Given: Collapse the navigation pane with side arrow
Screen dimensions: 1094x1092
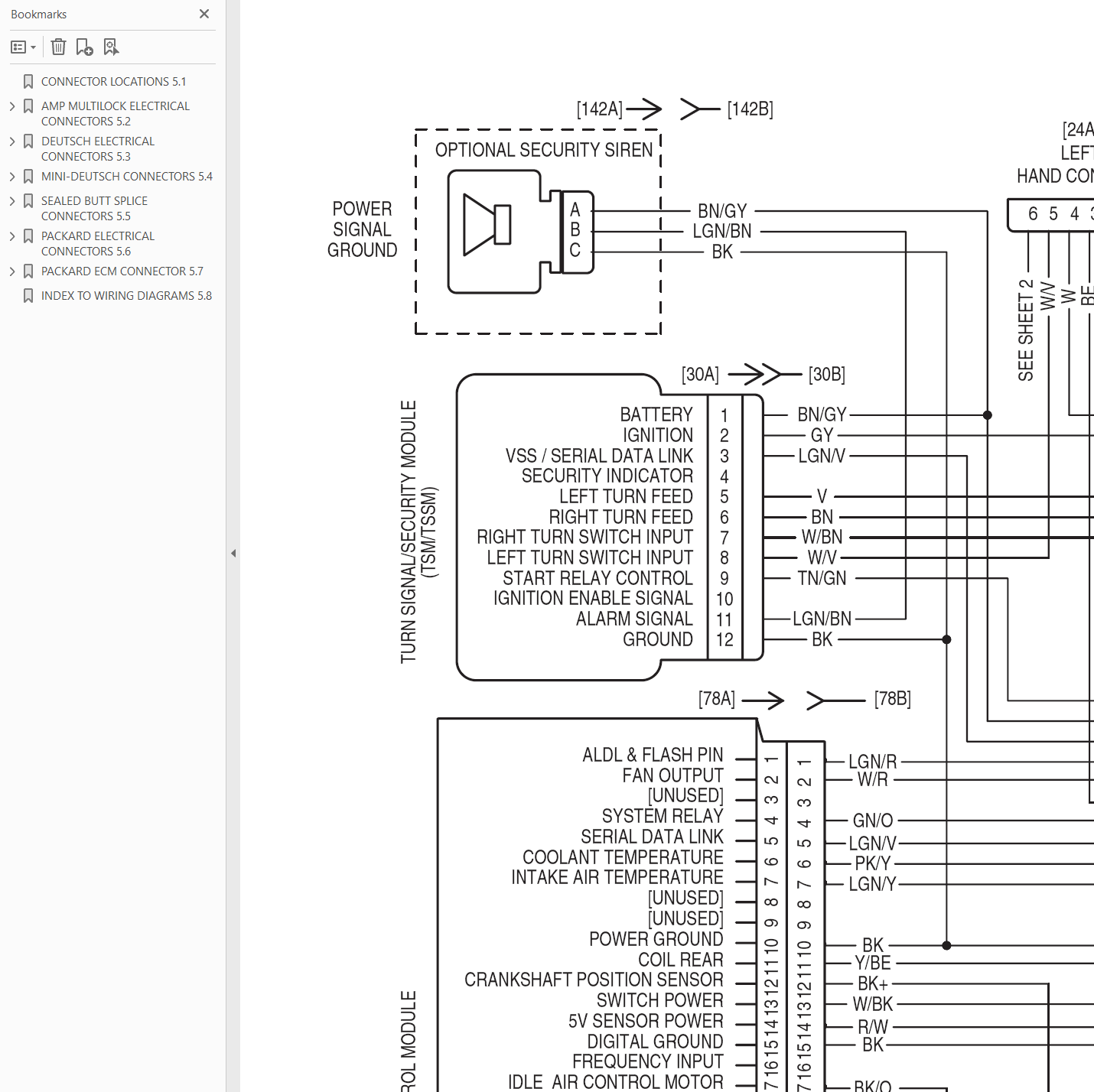Looking at the screenshot, I should (x=233, y=553).
